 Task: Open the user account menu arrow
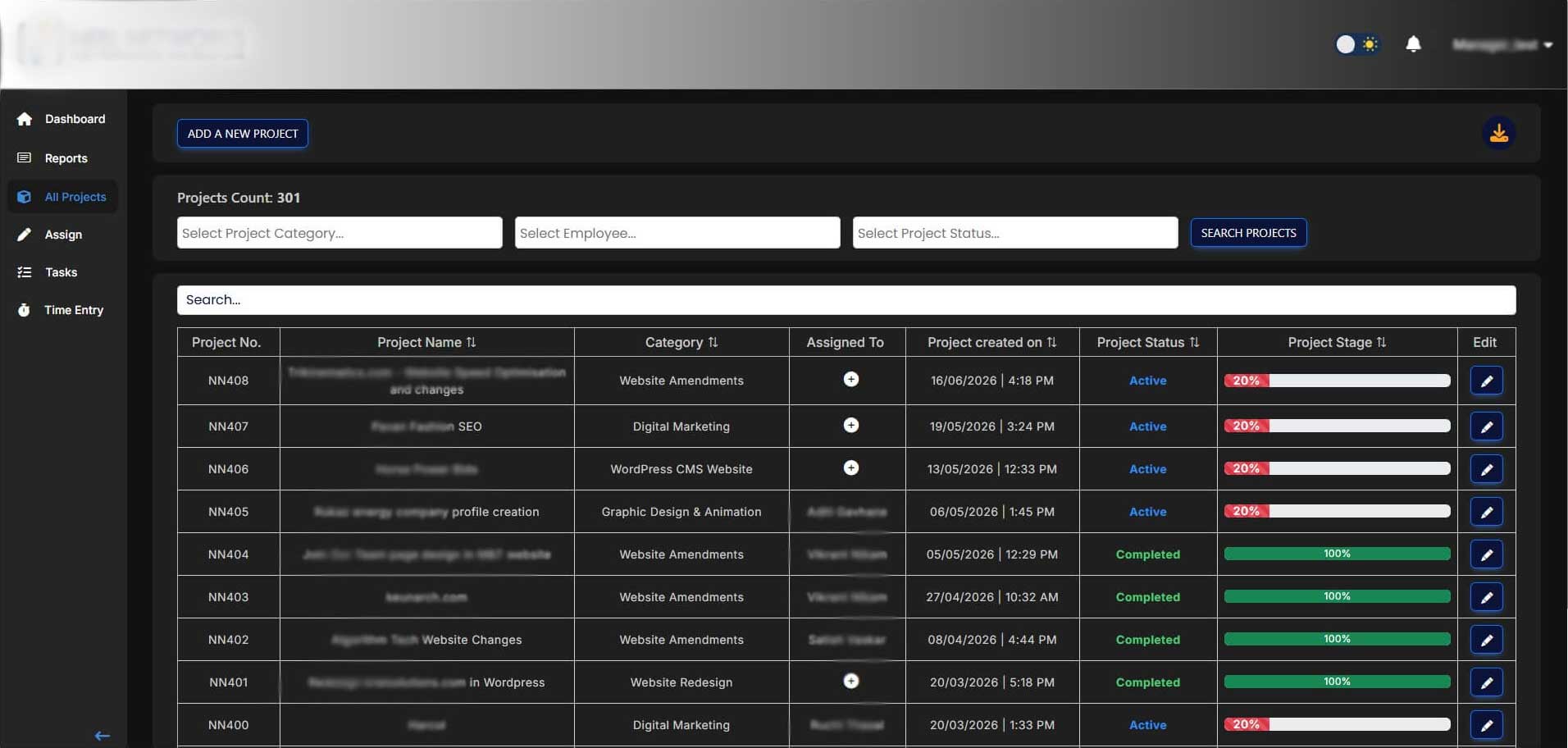(x=1547, y=45)
